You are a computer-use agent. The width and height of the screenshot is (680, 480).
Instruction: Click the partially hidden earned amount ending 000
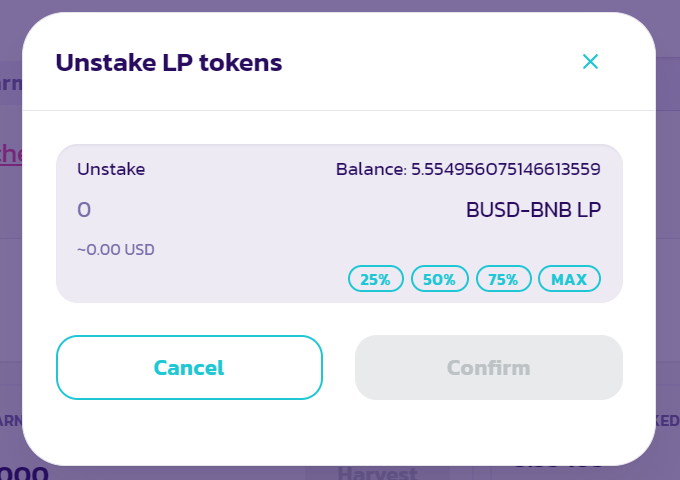point(24,473)
